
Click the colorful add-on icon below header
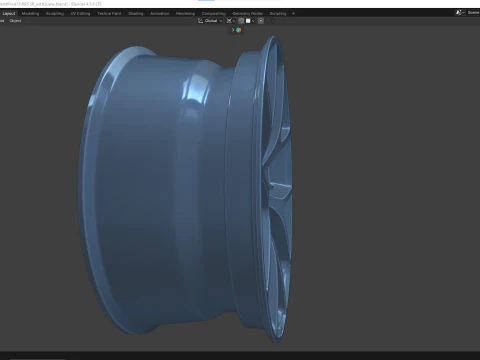click(x=239, y=30)
